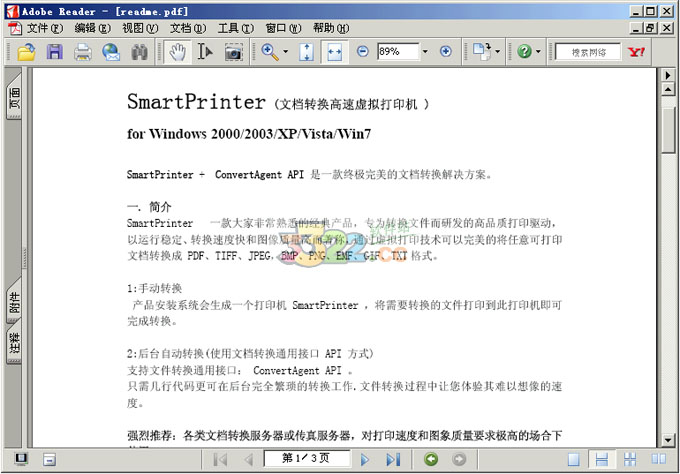
Task: Go to the next page button
Action: coord(365,459)
